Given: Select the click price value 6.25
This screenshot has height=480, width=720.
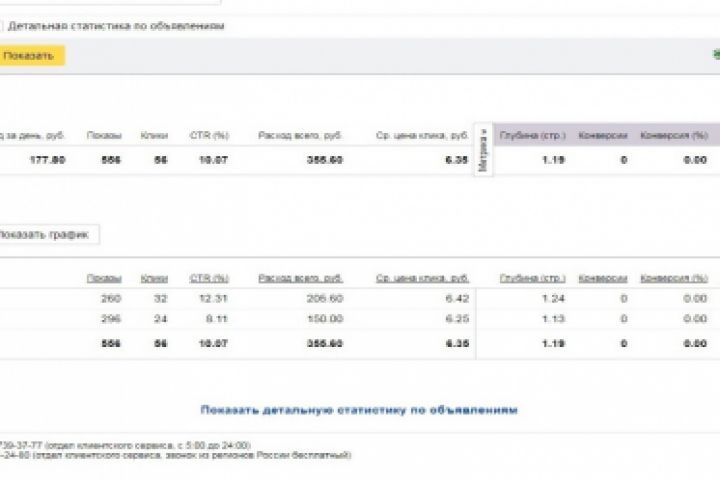Looking at the screenshot, I should (457, 319).
